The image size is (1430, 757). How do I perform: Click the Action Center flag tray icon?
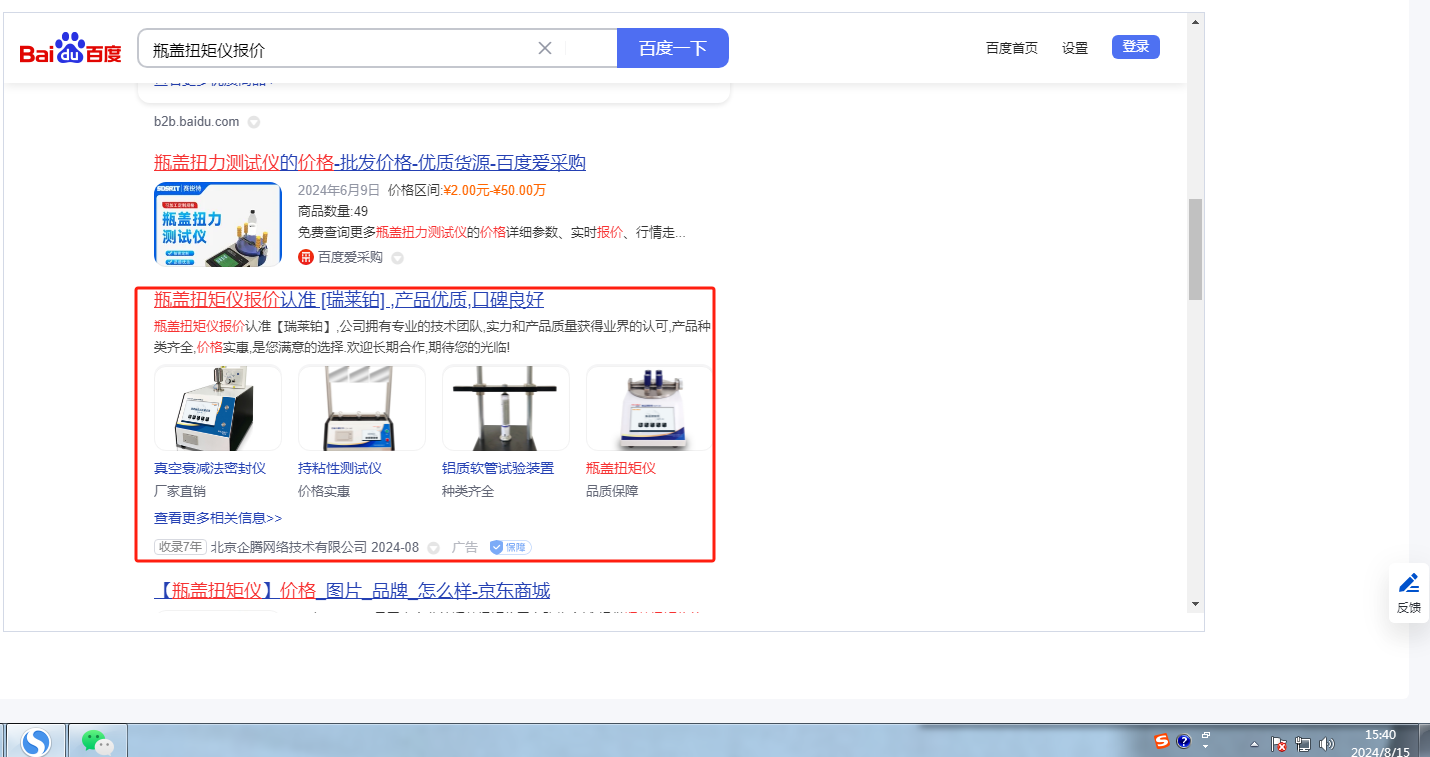click(1279, 744)
